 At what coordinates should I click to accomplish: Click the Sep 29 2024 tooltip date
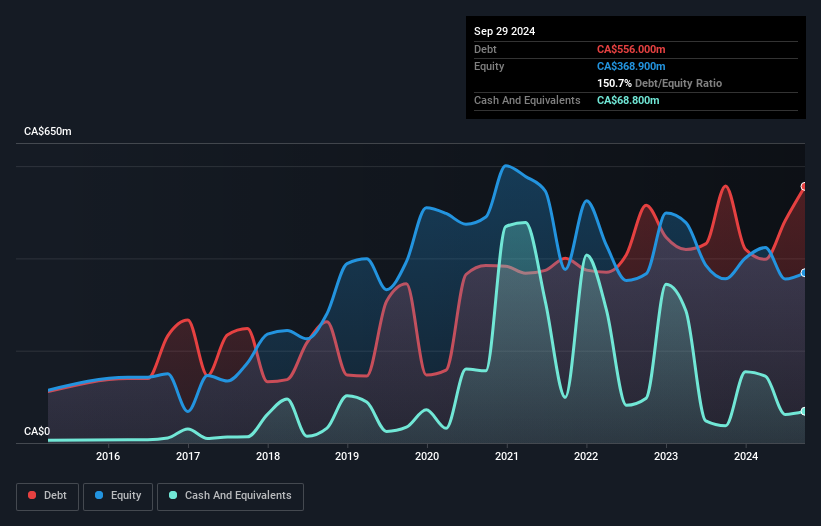coord(504,31)
